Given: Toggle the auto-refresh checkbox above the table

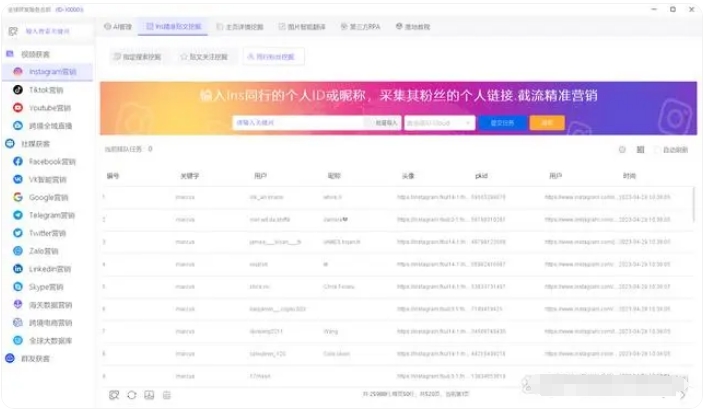Looking at the screenshot, I should coord(657,149).
